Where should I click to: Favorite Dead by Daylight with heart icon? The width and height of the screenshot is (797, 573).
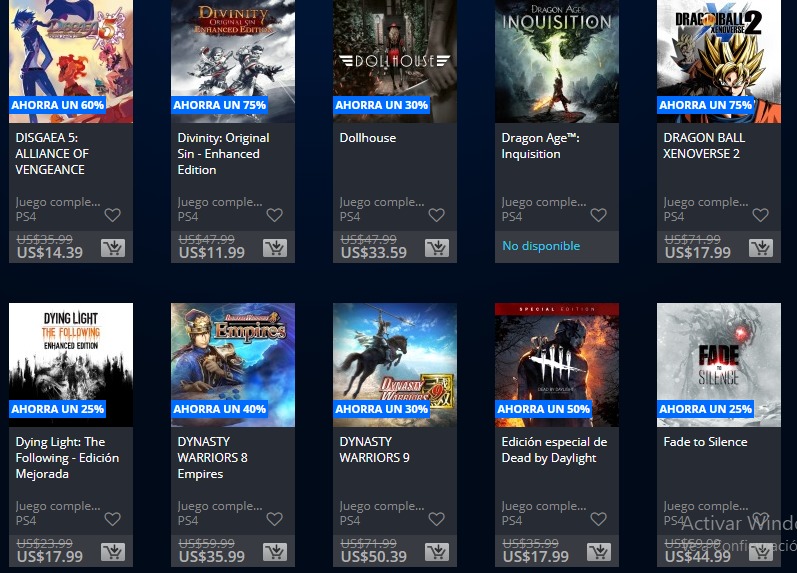pyautogui.click(x=599, y=519)
